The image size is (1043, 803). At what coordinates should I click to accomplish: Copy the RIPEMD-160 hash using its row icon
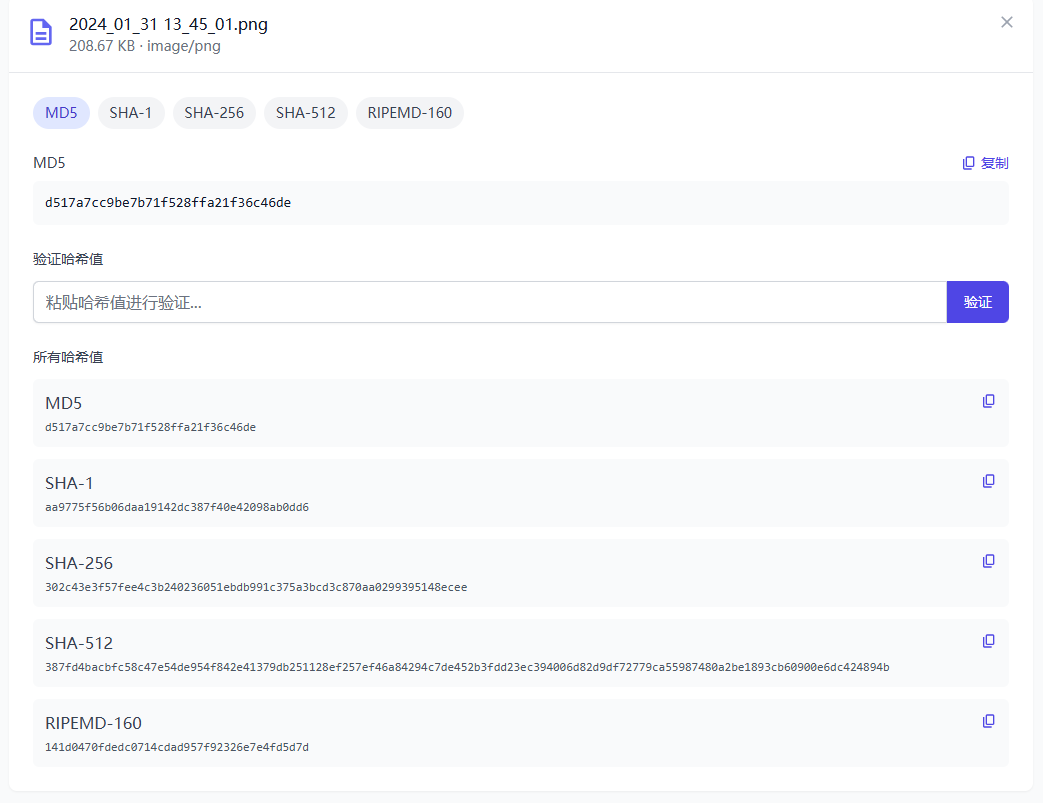tap(988, 721)
